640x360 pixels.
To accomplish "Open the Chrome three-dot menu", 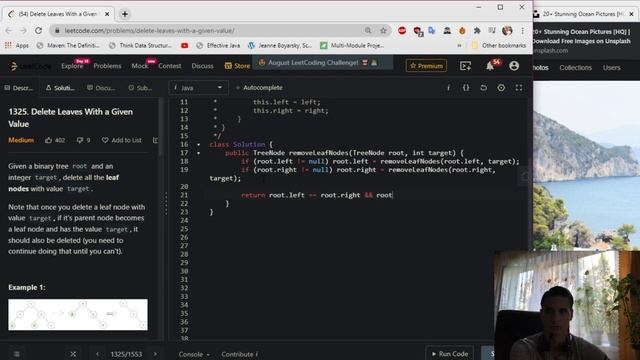I will pos(522,31).
